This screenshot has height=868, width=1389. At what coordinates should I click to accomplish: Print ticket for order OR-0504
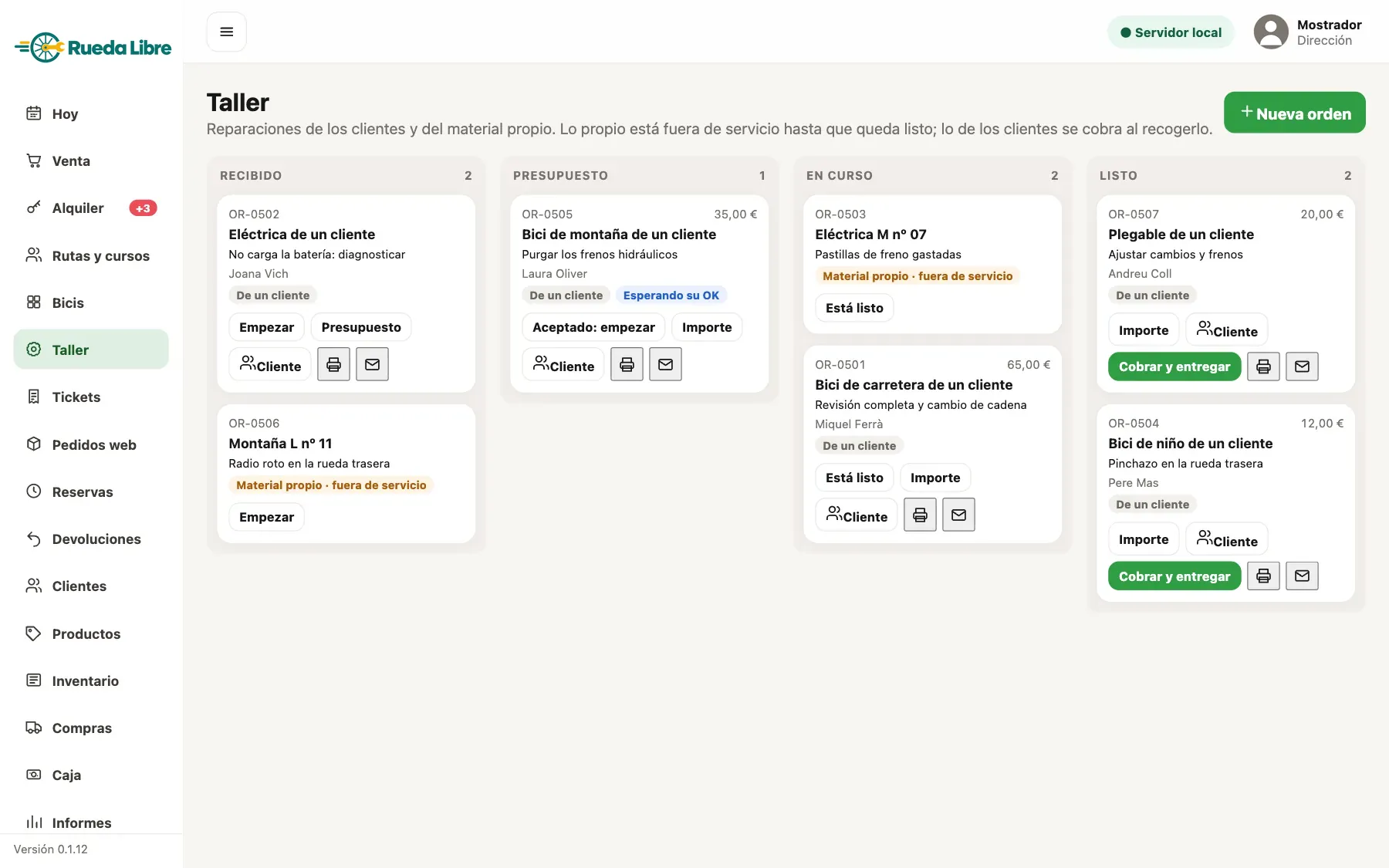[x=1263, y=576]
